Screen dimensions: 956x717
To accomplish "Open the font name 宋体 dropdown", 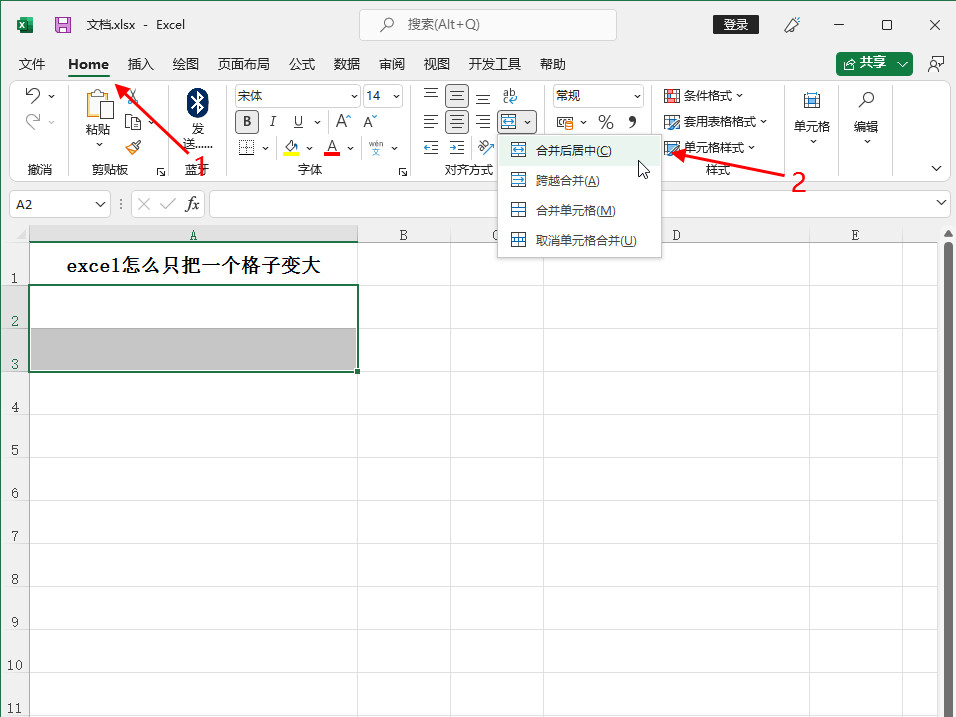I will pos(354,96).
